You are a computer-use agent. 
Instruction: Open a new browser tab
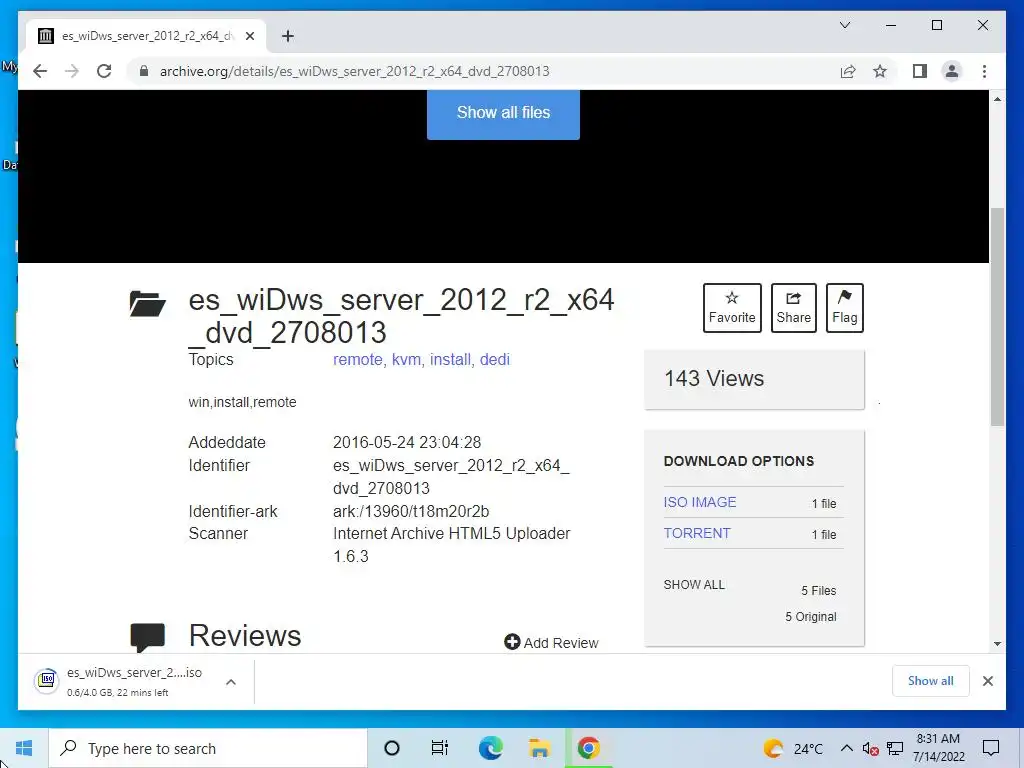(x=287, y=36)
